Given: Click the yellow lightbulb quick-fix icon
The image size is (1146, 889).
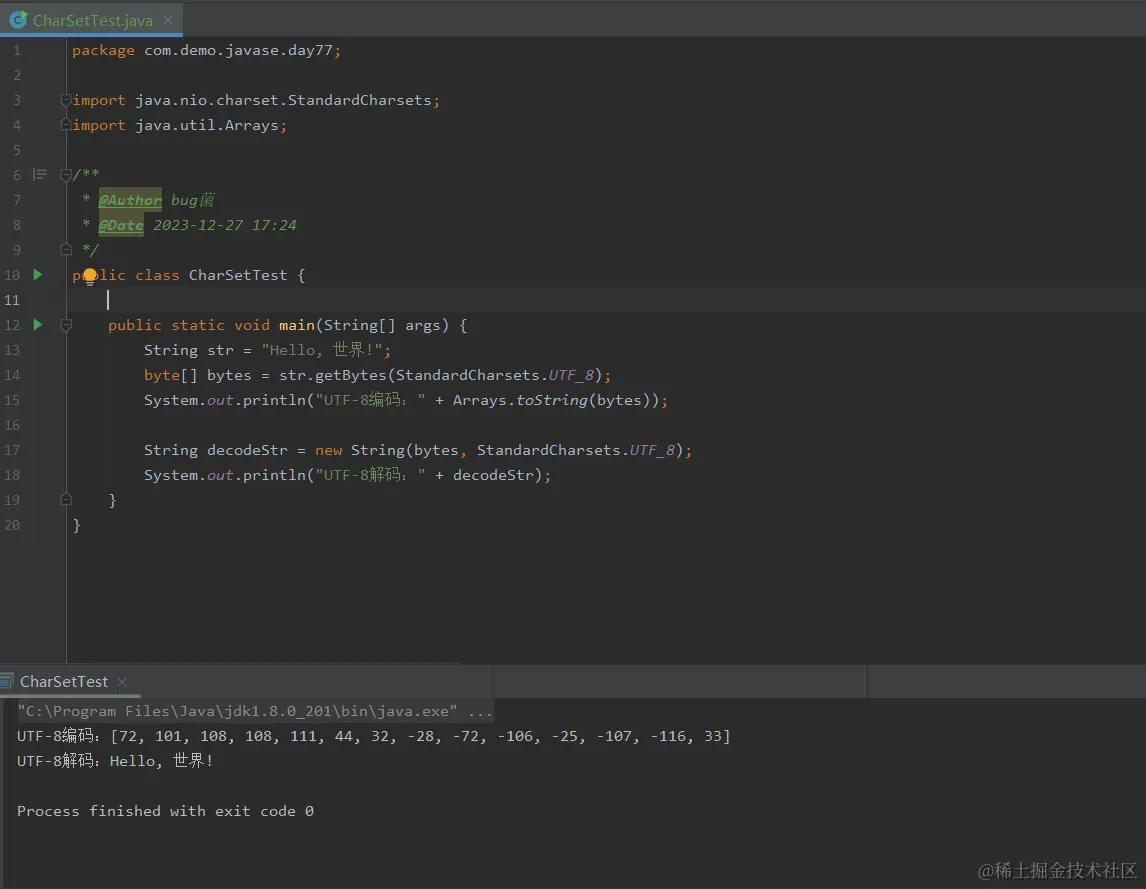Looking at the screenshot, I should click(x=89, y=276).
